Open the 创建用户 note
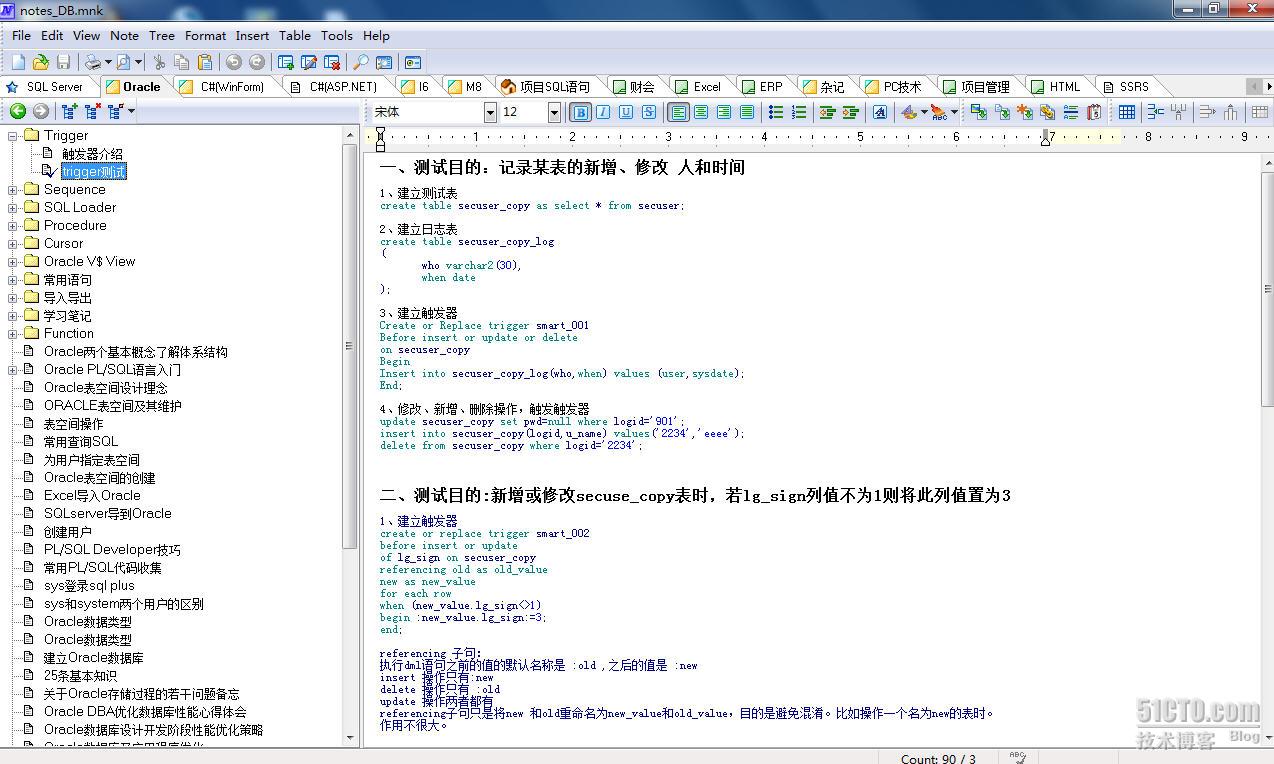This screenshot has height=764, width=1274. (x=67, y=531)
